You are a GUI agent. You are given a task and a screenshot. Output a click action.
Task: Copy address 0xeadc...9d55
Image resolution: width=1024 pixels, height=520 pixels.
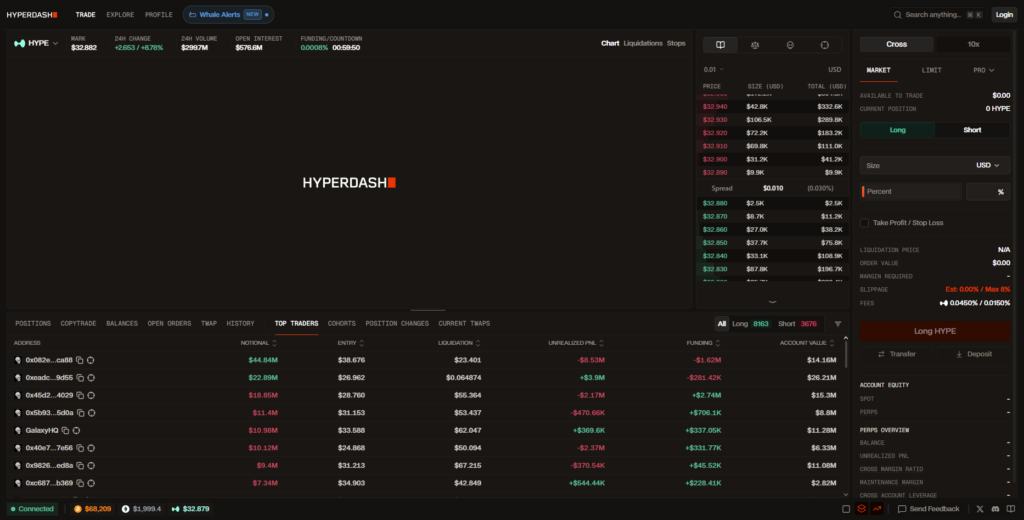click(80, 378)
